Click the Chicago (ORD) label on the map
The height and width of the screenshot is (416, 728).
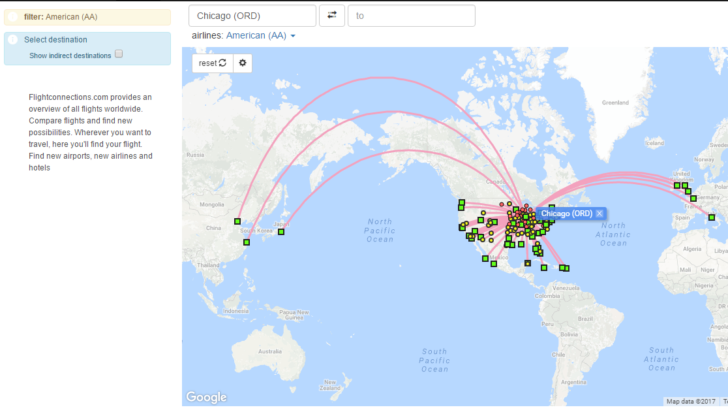point(566,214)
